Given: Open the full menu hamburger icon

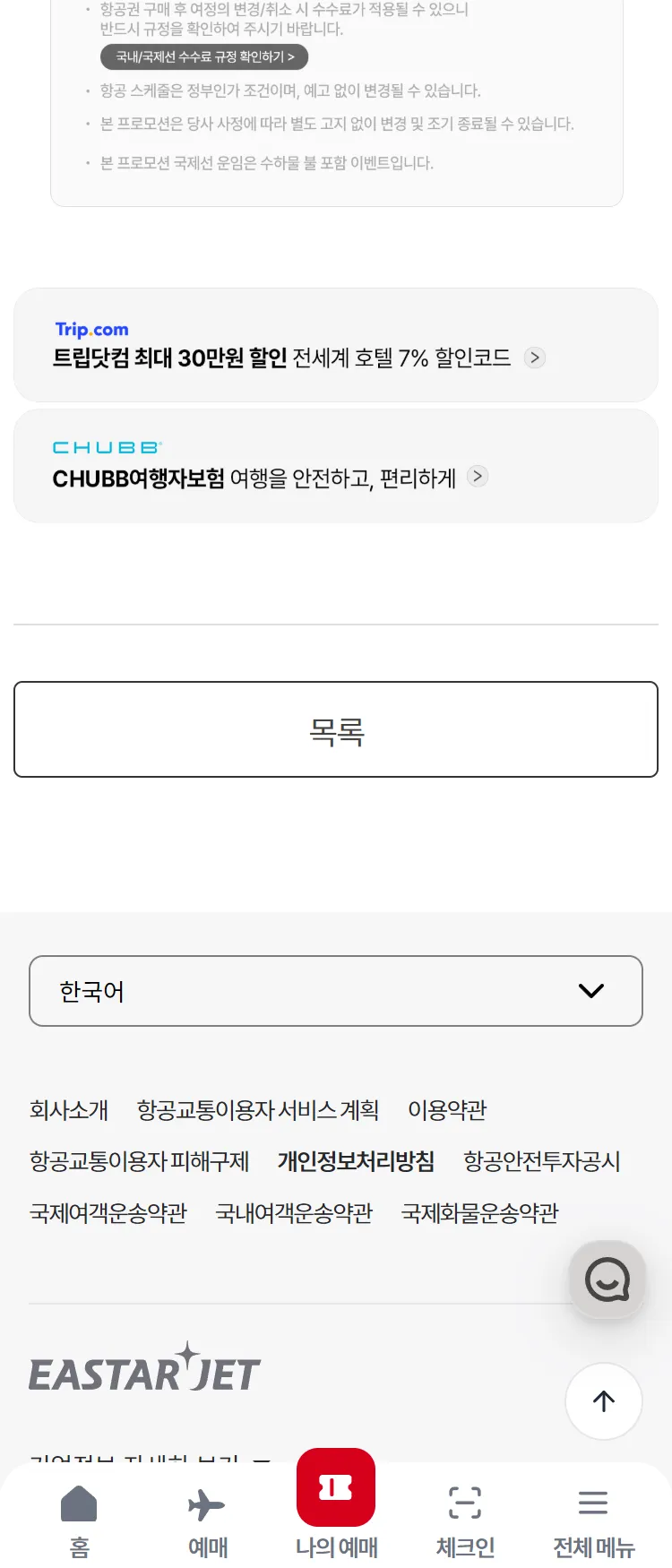Looking at the screenshot, I should (593, 1503).
